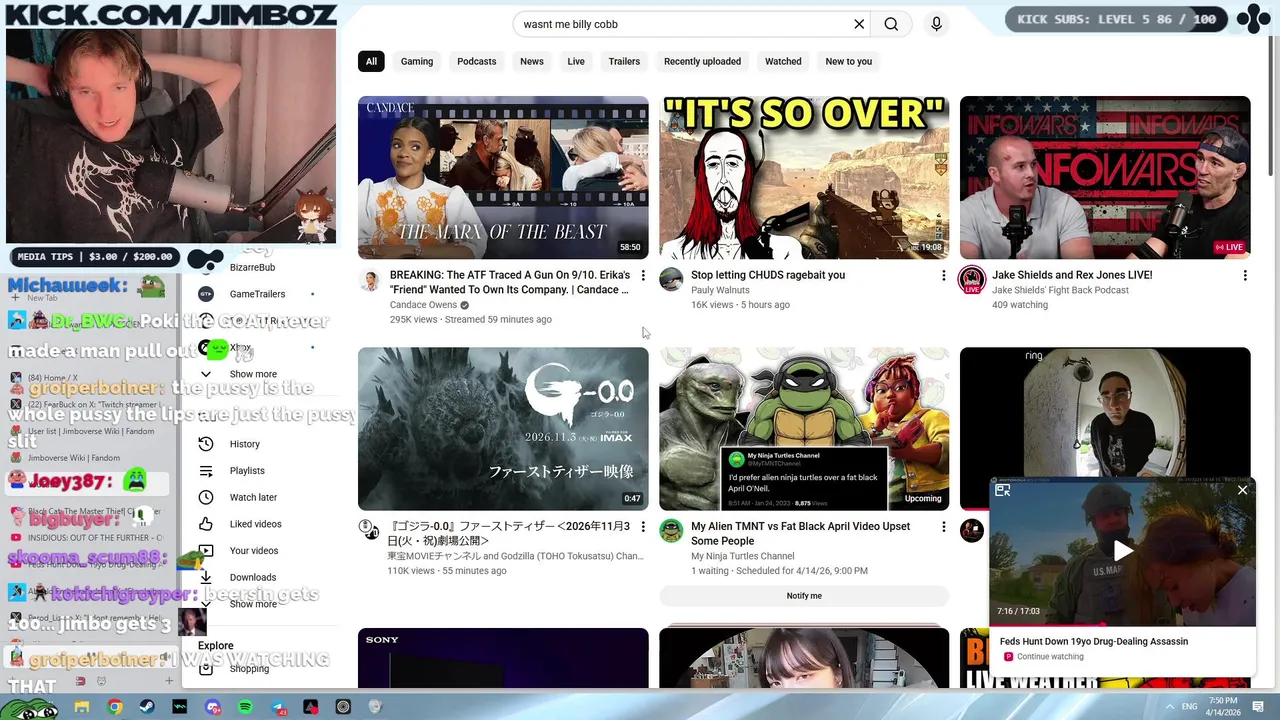The height and width of the screenshot is (720, 1280).
Task: Open Watch later in the sidebar
Action: click(253, 497)
